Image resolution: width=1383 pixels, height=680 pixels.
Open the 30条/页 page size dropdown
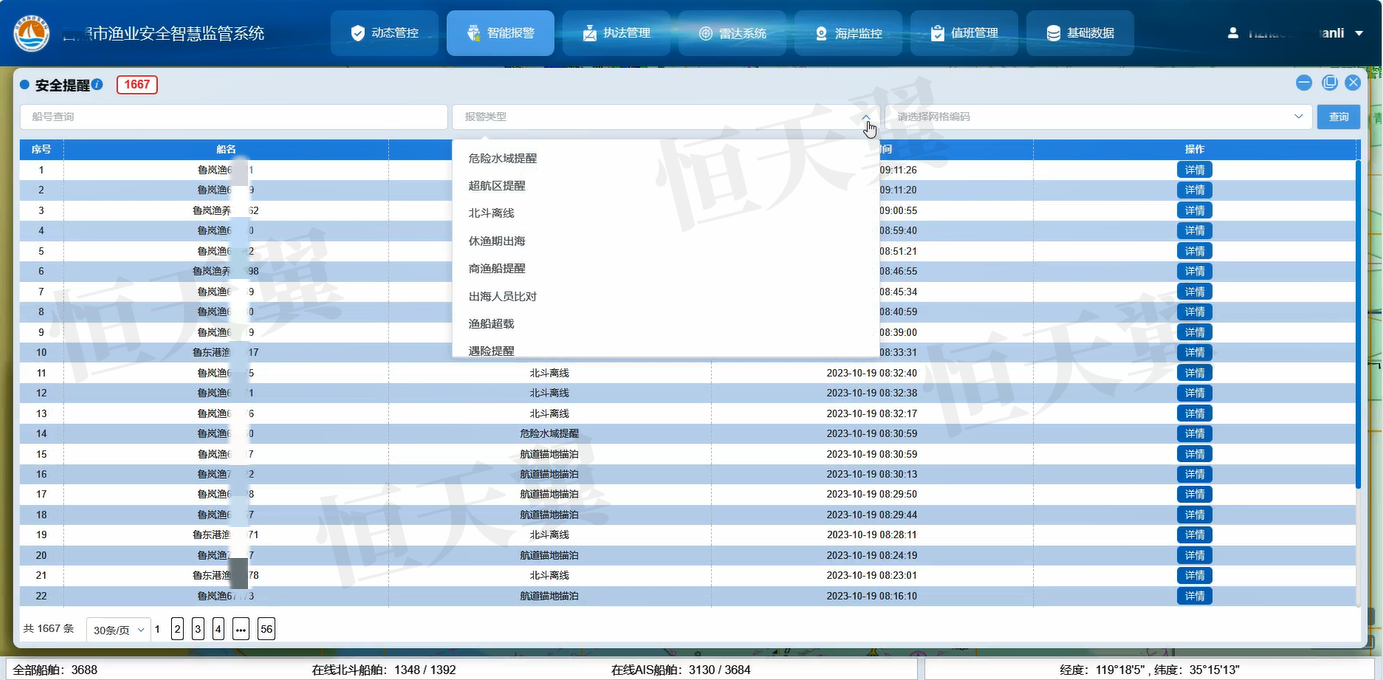[x=117, y=628]
